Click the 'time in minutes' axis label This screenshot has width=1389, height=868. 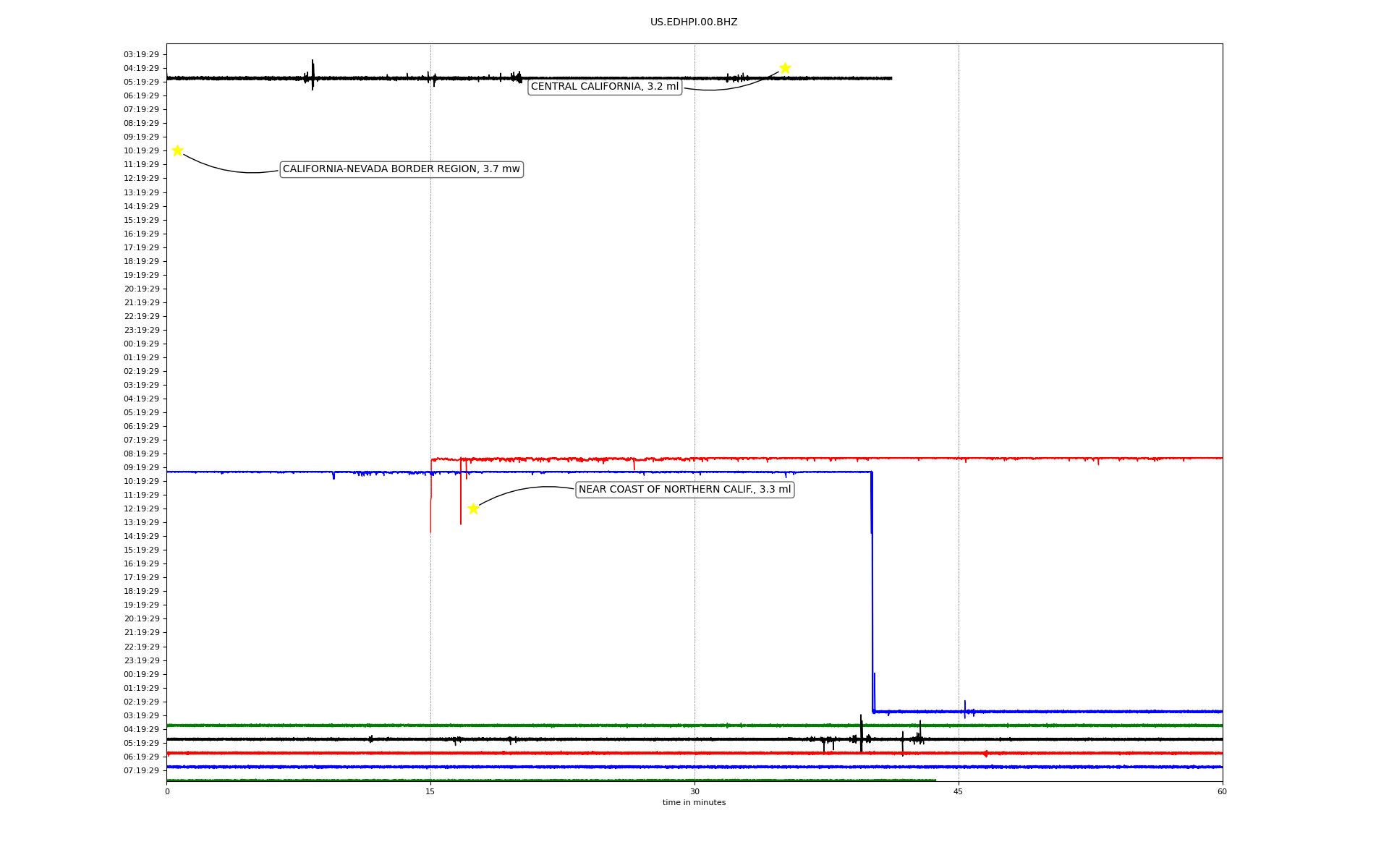[x=694, y=803]
